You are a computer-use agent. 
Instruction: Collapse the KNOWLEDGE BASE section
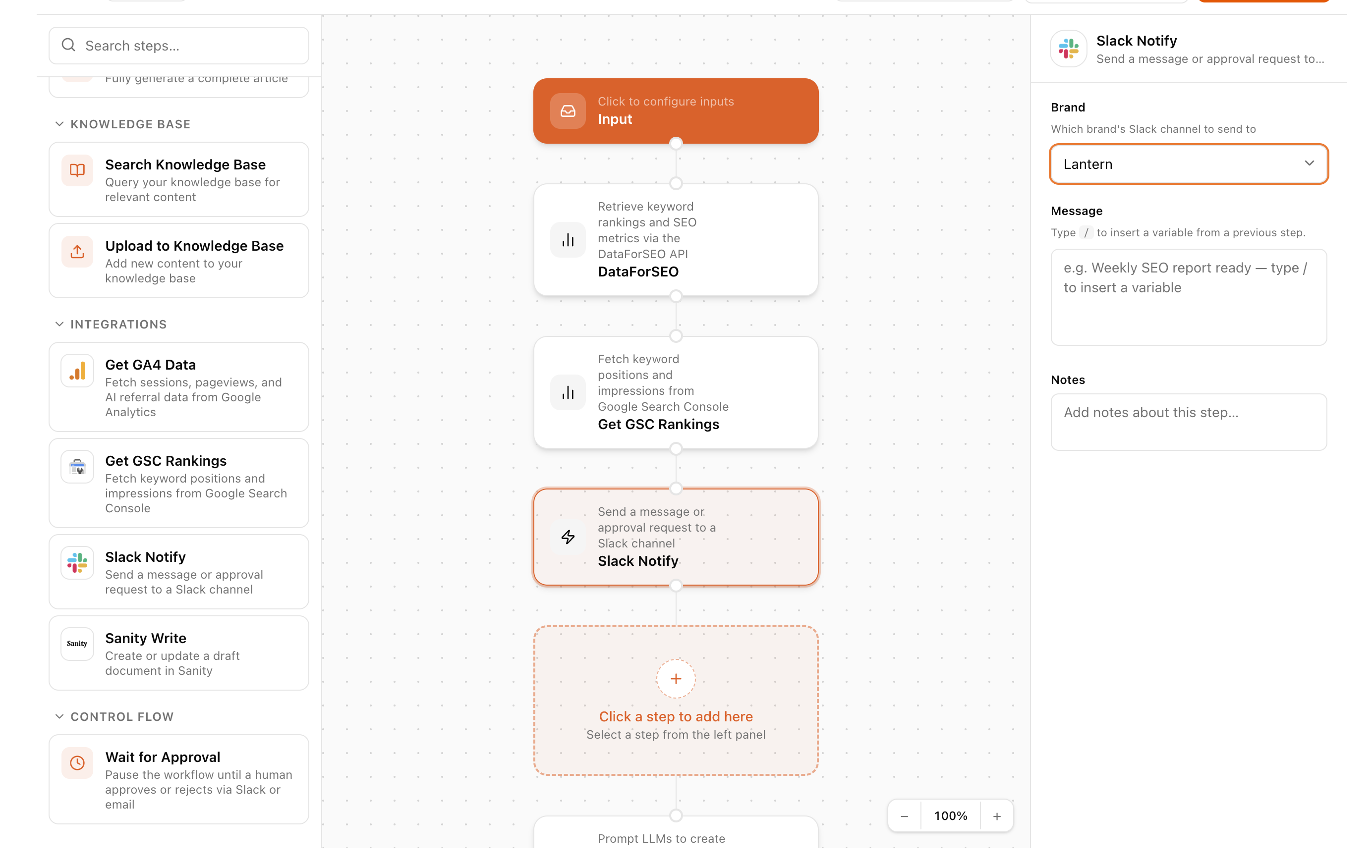(60, 123)
